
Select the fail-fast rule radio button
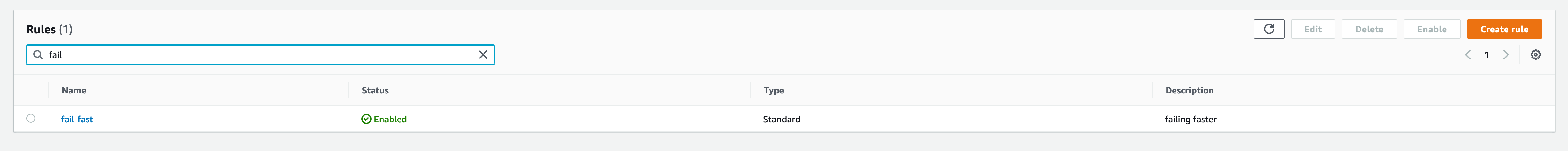click(31, 119)
